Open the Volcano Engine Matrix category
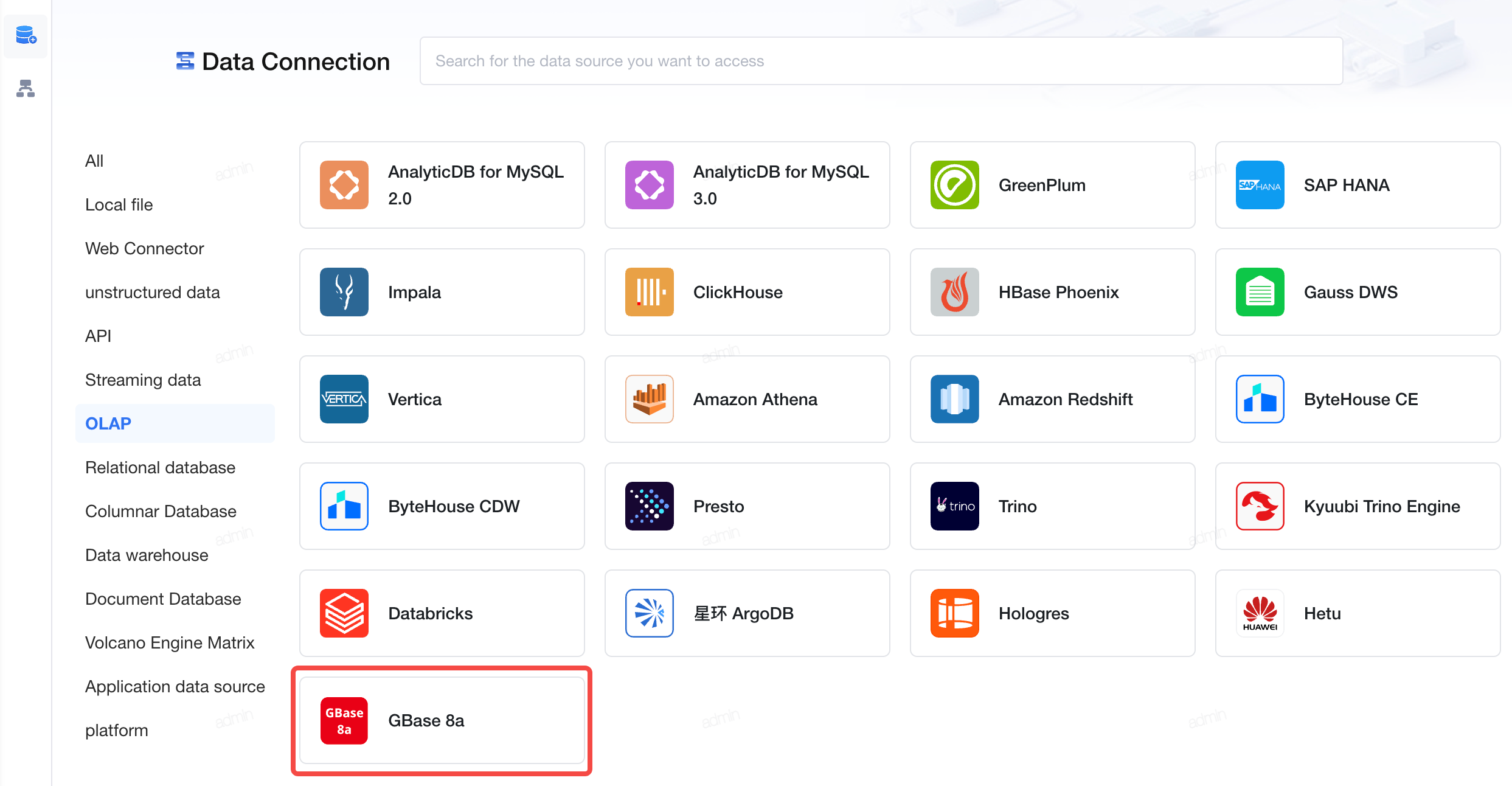 (170, 642)
